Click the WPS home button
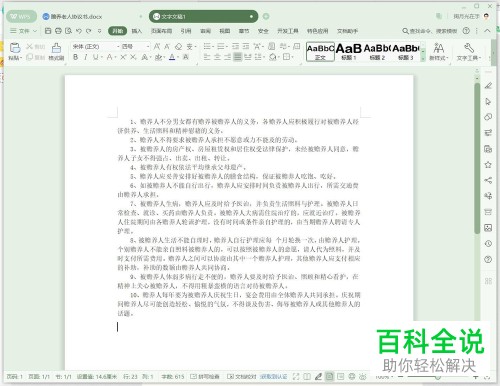 [21, 16]
